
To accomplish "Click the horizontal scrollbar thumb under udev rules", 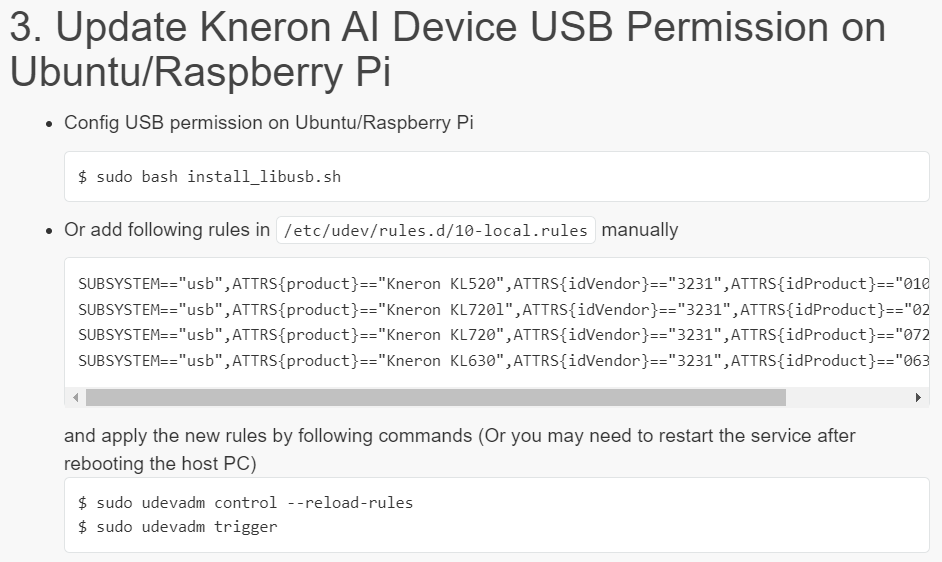I will click(x=436, y=397).
